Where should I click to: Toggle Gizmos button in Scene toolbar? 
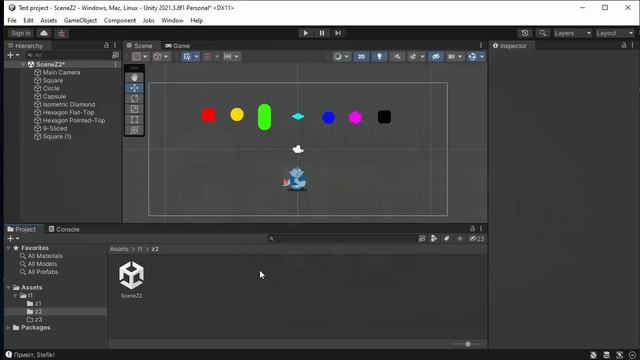473,57
